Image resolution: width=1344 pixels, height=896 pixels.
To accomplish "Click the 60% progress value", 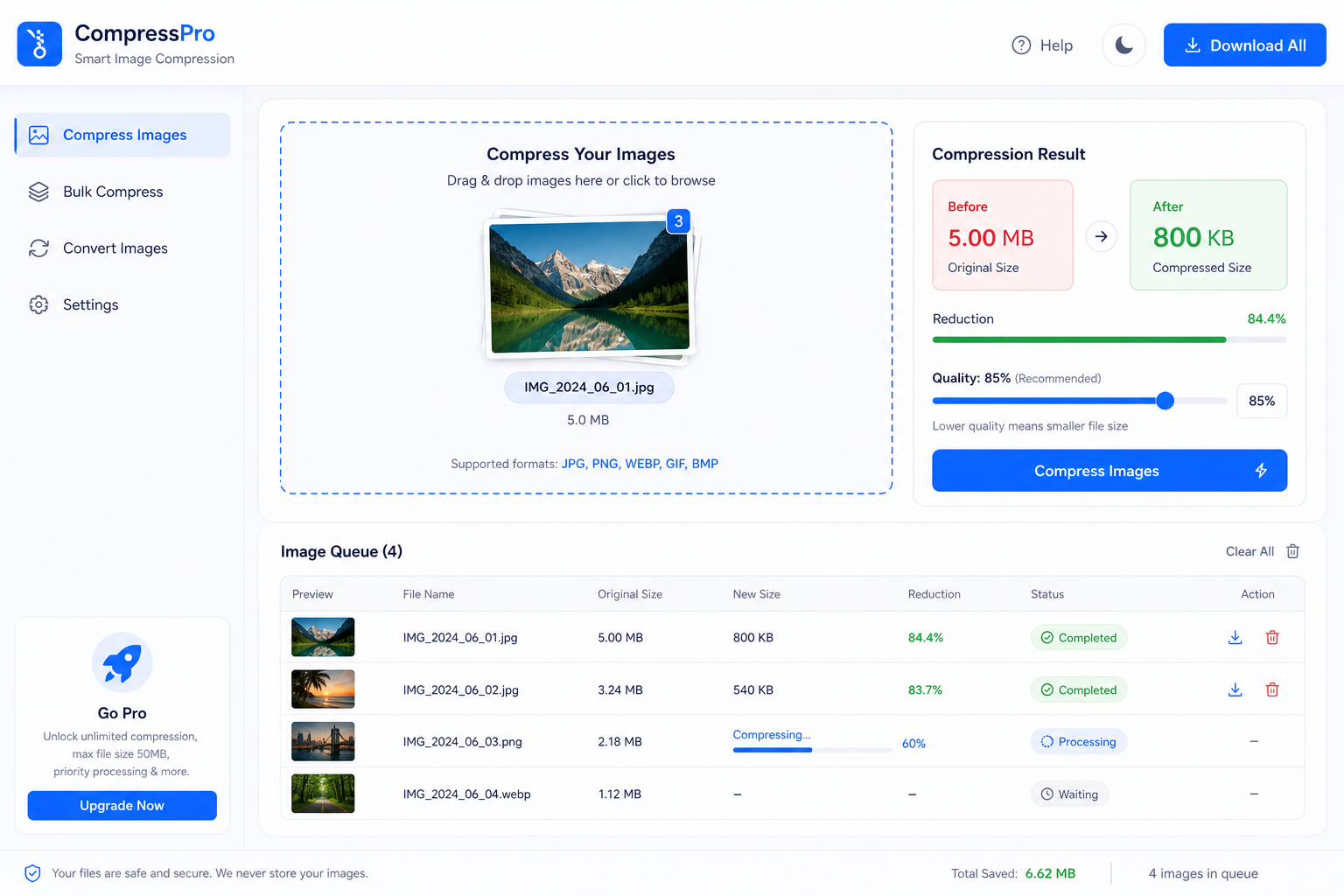I will pyautogui.click(x=913, y=744).
